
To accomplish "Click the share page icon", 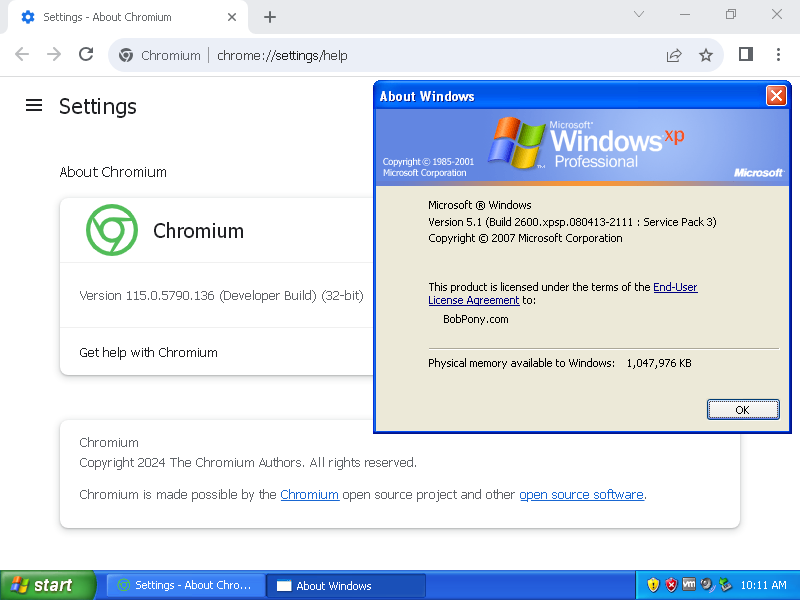I will point(674,55).
